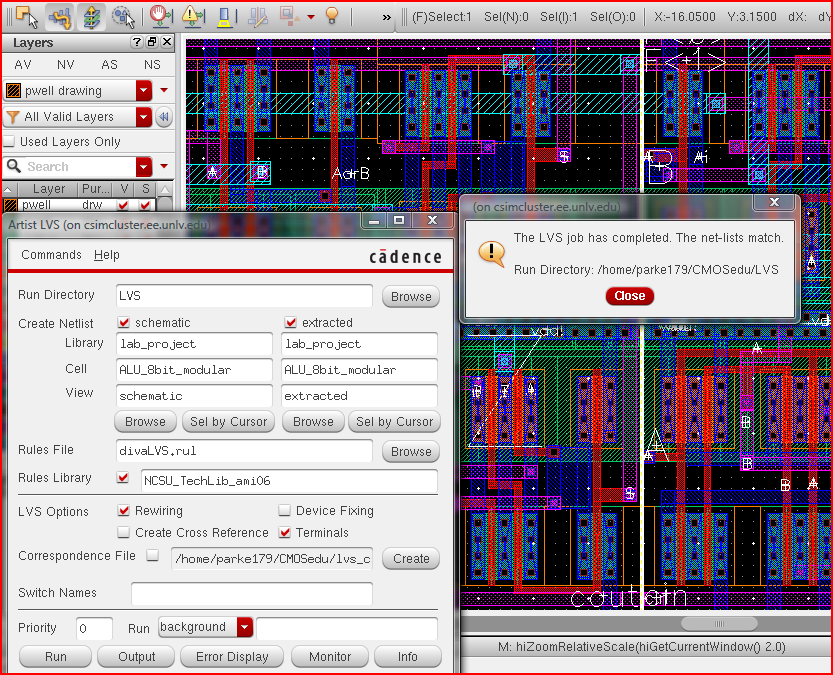Click the Switch Names input field
Viewport: 833px width, 675px height.
click(251, 593)
